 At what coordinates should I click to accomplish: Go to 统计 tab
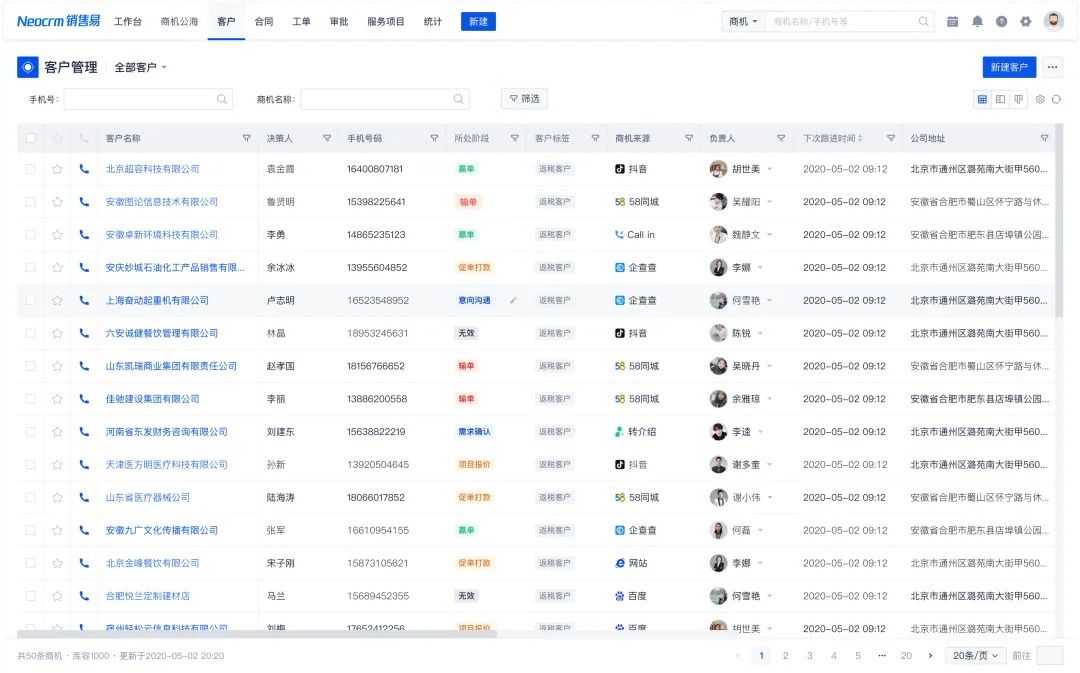[433, 21]
